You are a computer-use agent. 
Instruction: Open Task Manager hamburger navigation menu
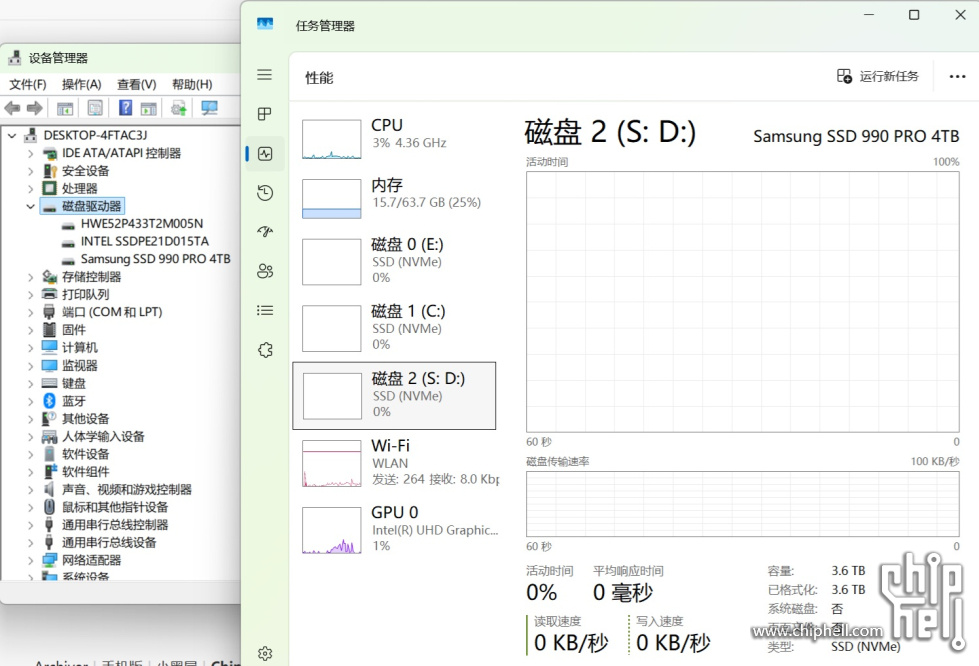click(x=265, y=75)
